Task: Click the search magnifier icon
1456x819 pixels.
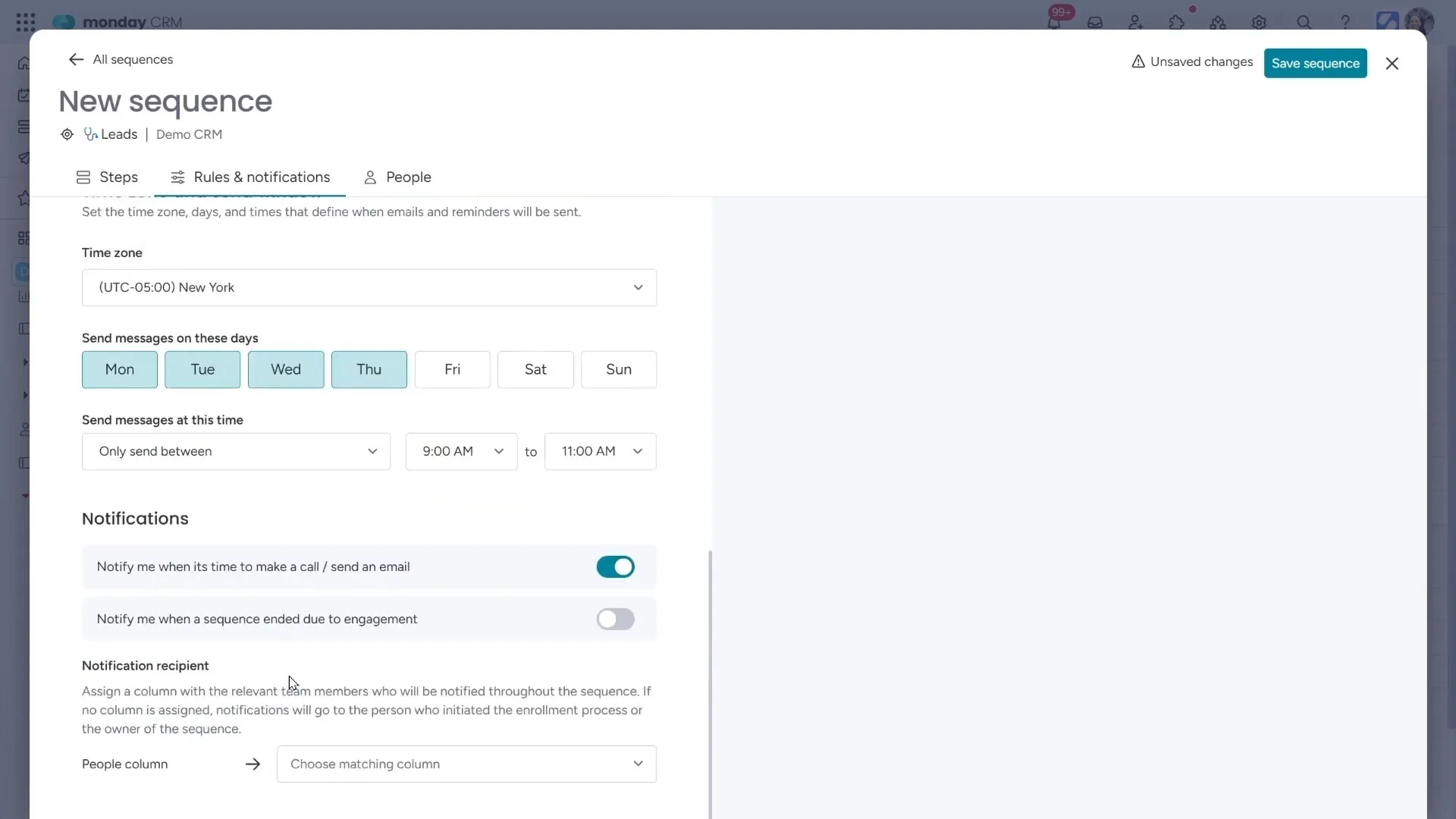Action: [1304, 23]
